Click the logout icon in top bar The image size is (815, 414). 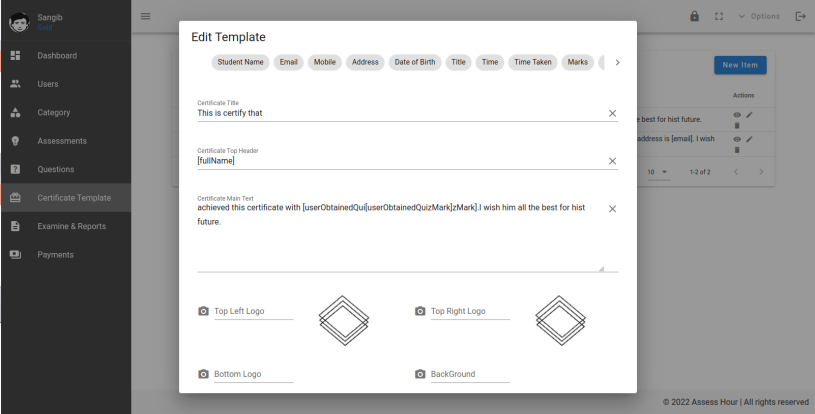point(800,16)
